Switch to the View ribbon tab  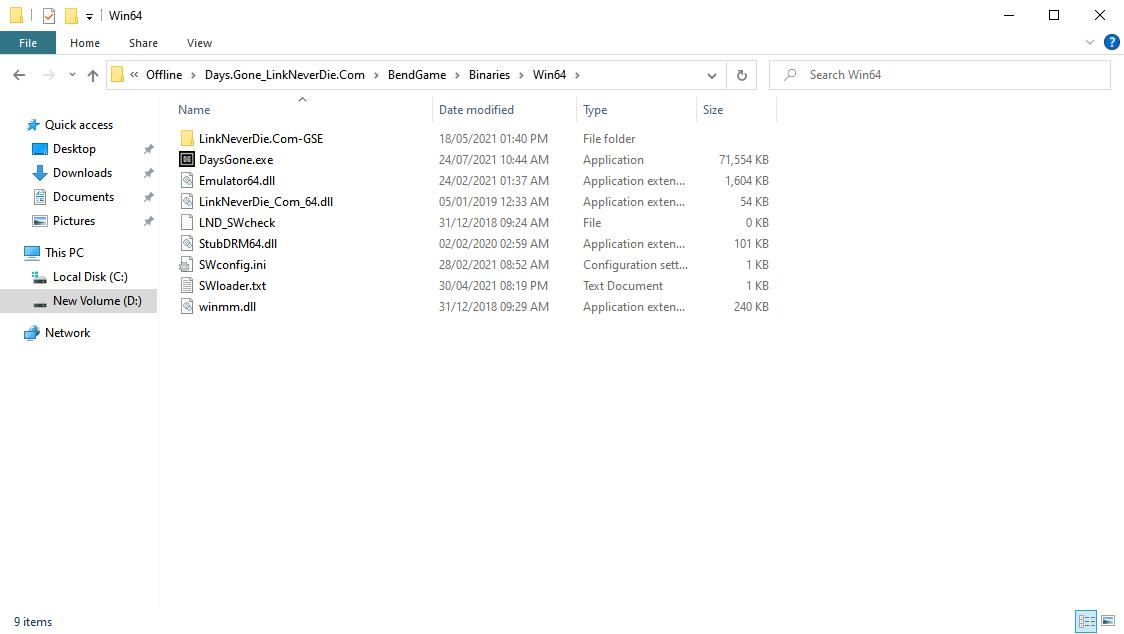[x=199, y=43]
